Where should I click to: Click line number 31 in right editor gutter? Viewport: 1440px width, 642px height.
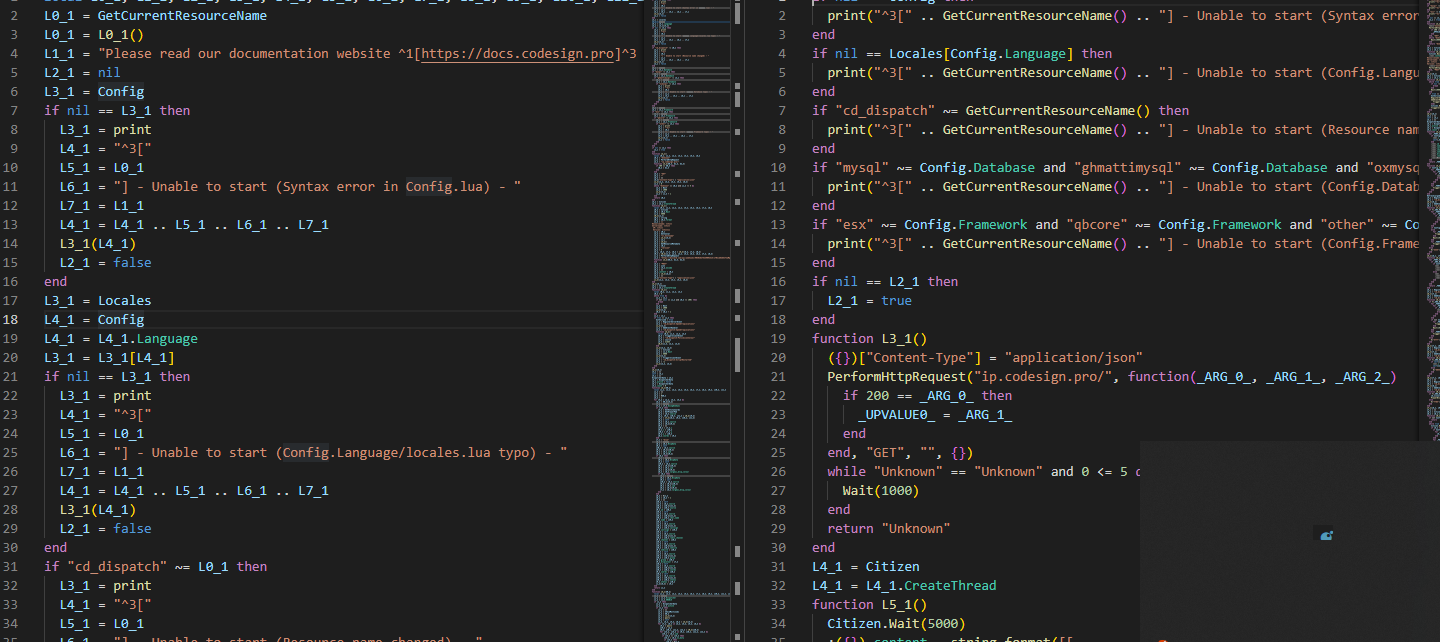click(780, 566)
